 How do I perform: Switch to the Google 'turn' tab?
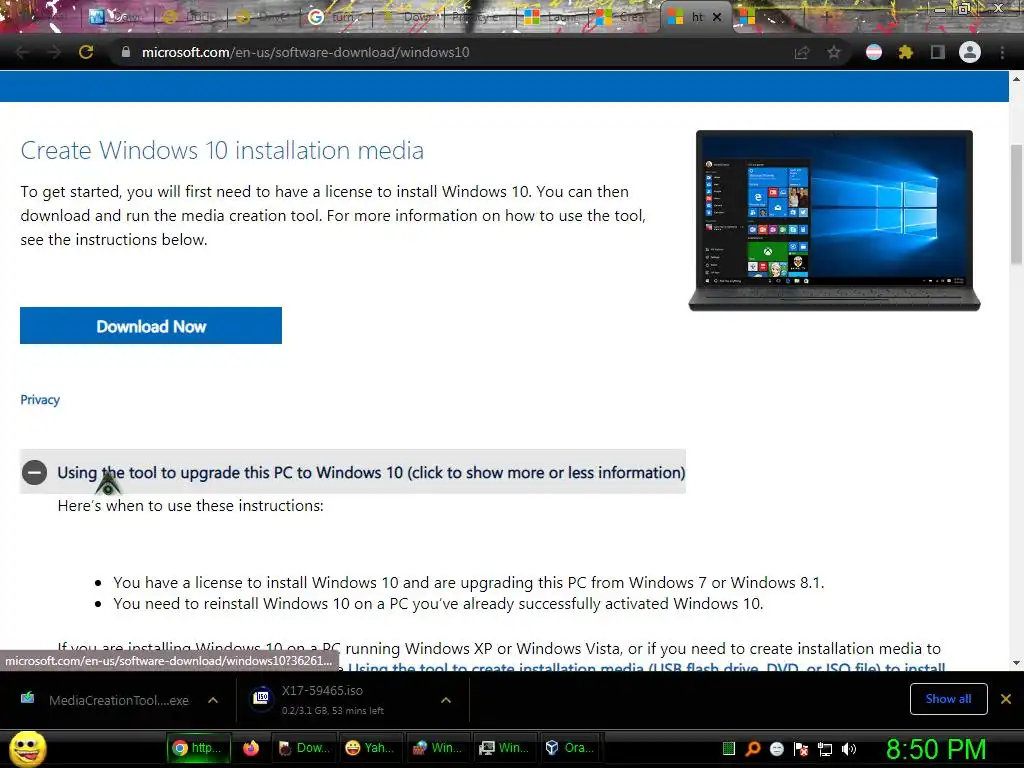334,17
